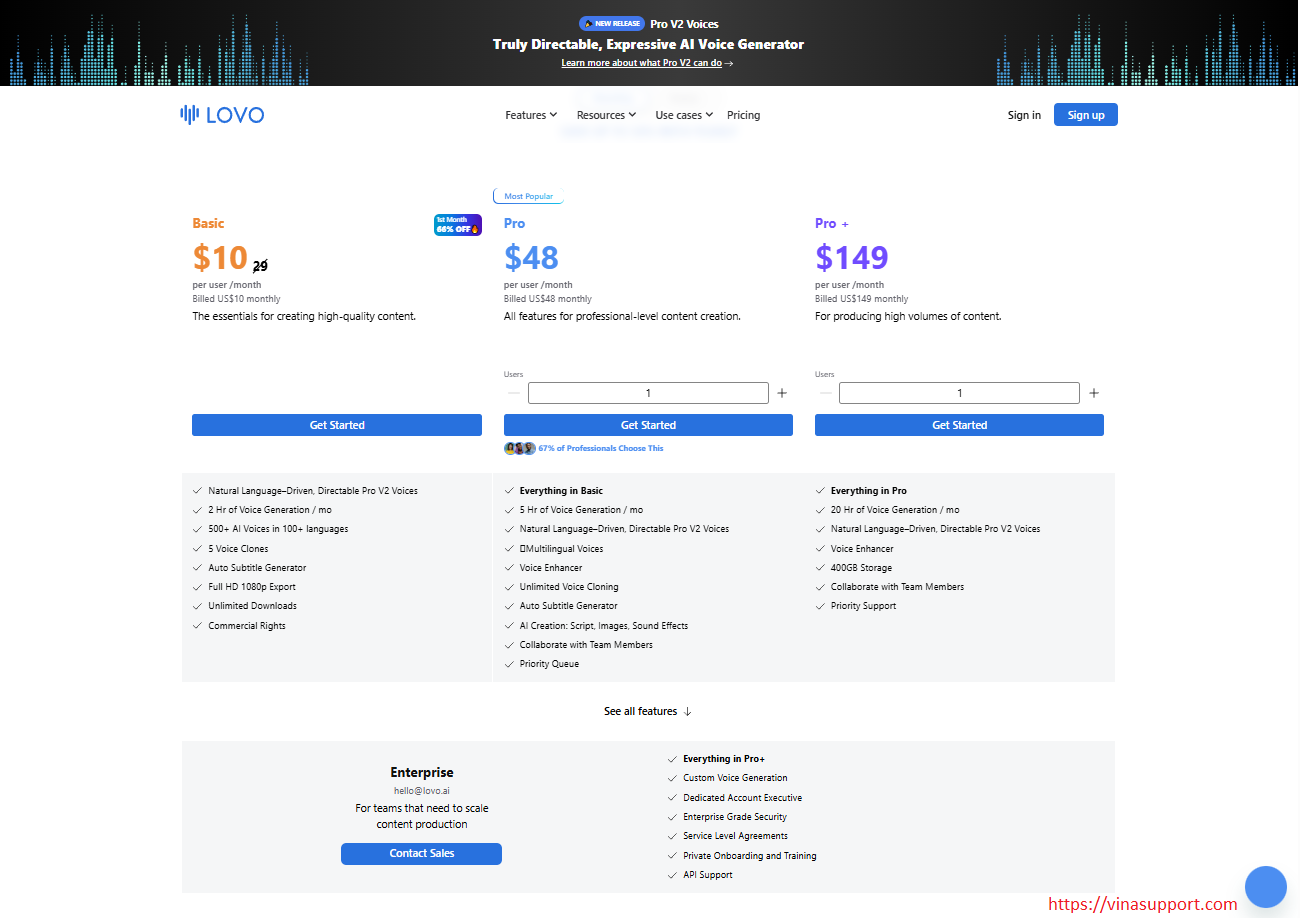Open the Learn more about Pro V2 link

pyautogui.click(x=647, y=63)
